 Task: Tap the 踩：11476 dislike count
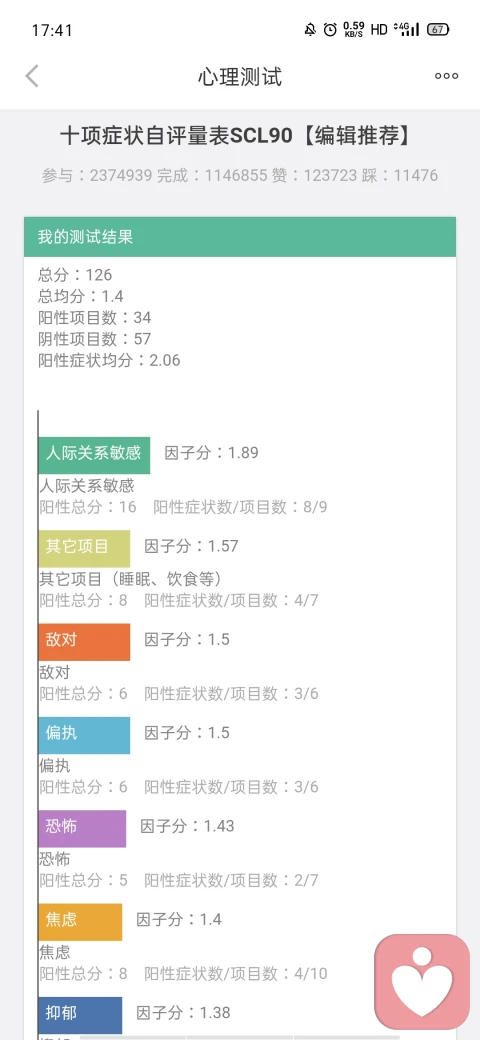400,176
